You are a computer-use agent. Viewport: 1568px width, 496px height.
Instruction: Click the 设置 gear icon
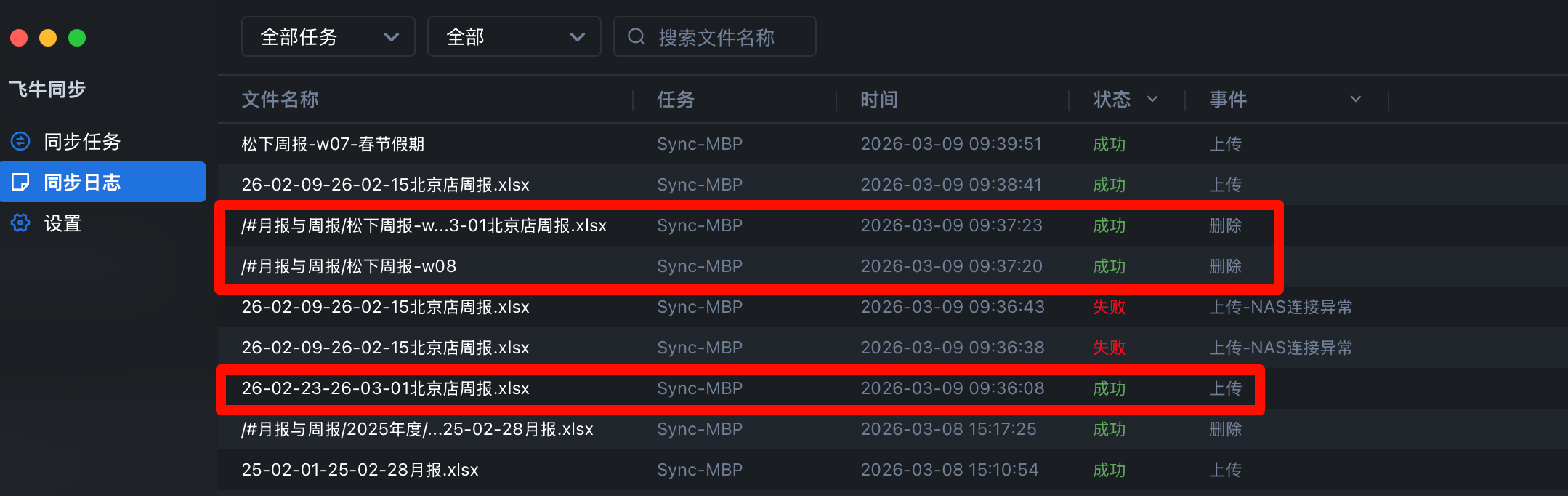20,223
